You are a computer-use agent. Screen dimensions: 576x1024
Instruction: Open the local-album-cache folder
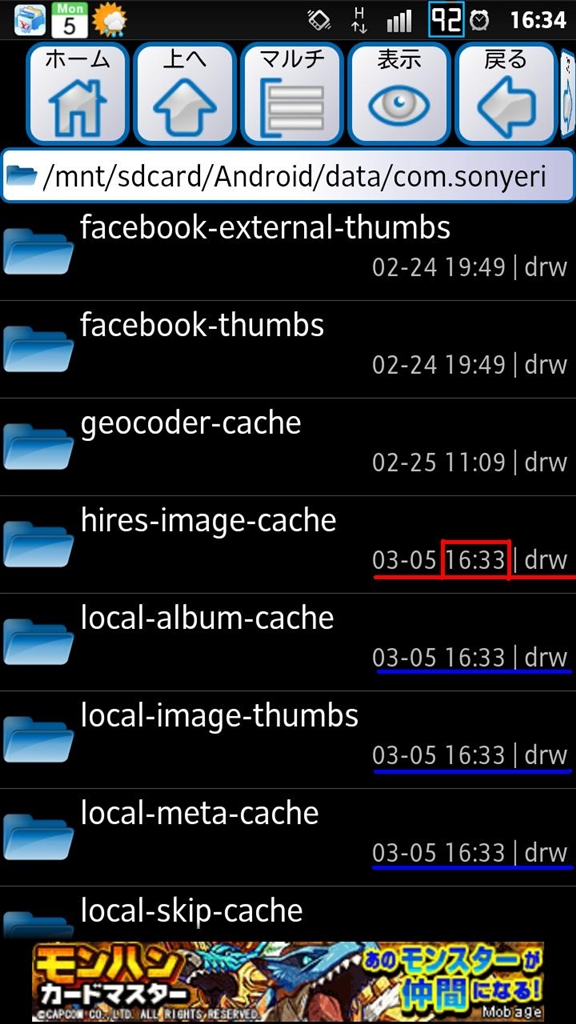click(288, 642)
